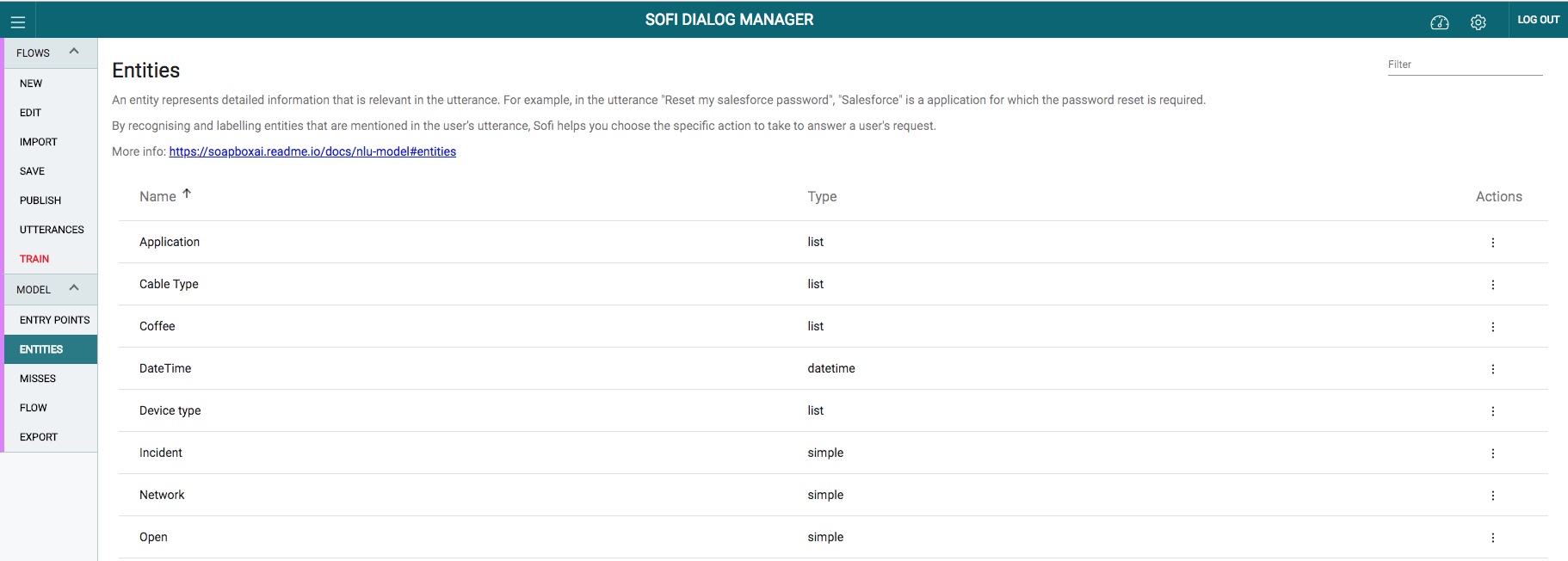Sort by the Name column header
1568x561 pixels.
157,197
